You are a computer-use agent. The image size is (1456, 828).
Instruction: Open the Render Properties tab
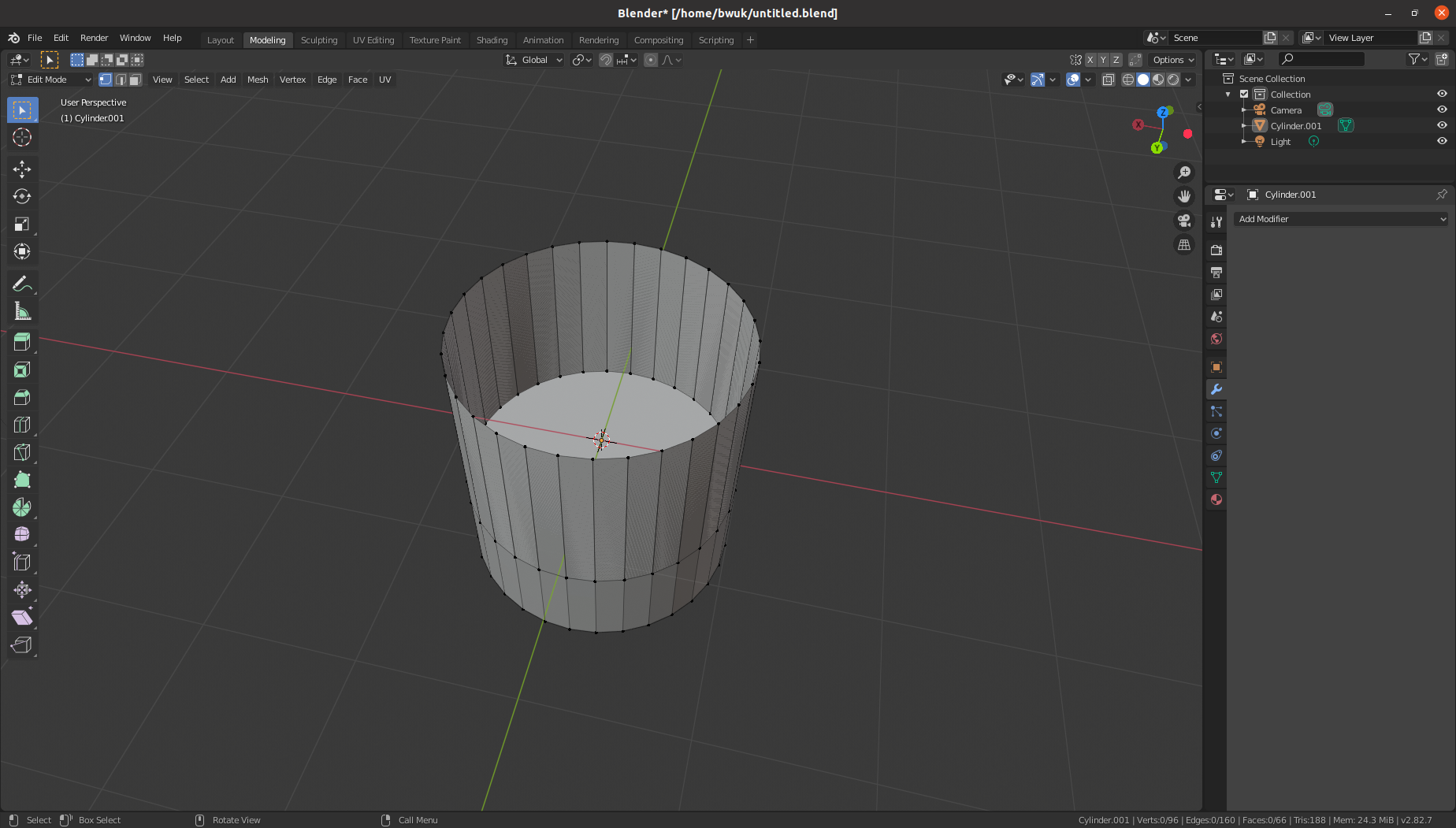point(1216,249)
